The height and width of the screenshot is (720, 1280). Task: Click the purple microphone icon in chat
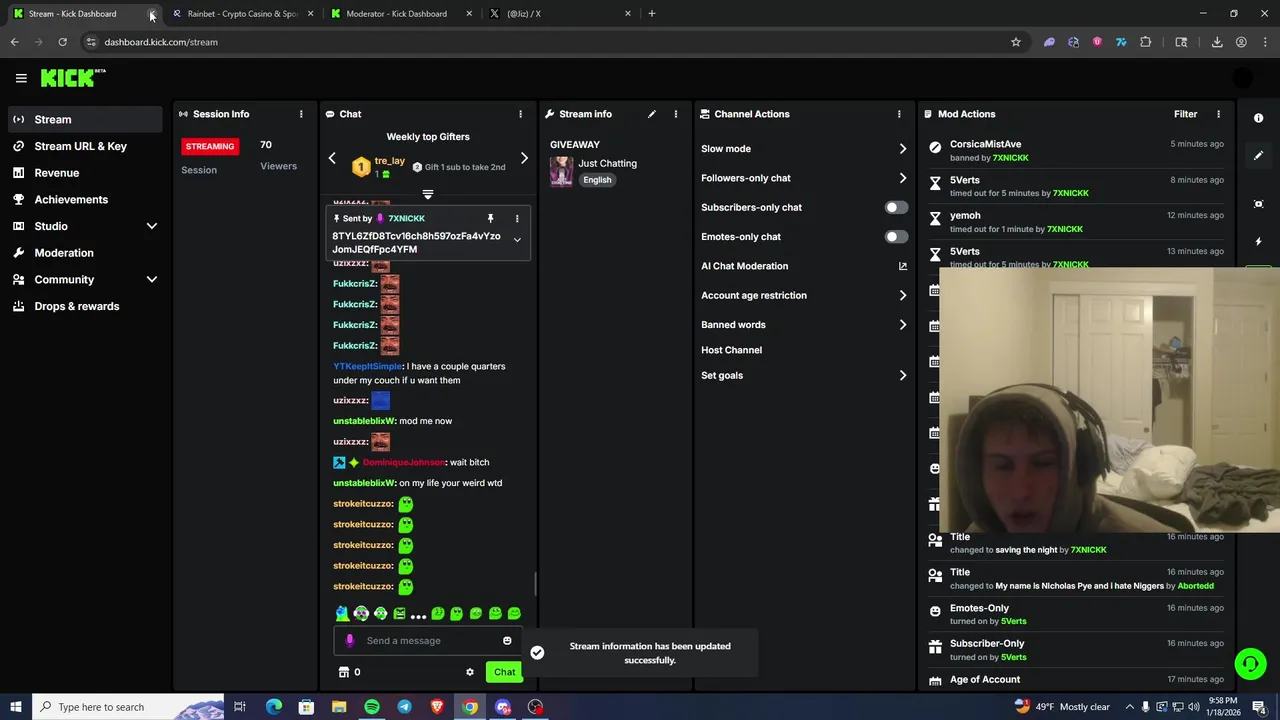pos(349,641)
